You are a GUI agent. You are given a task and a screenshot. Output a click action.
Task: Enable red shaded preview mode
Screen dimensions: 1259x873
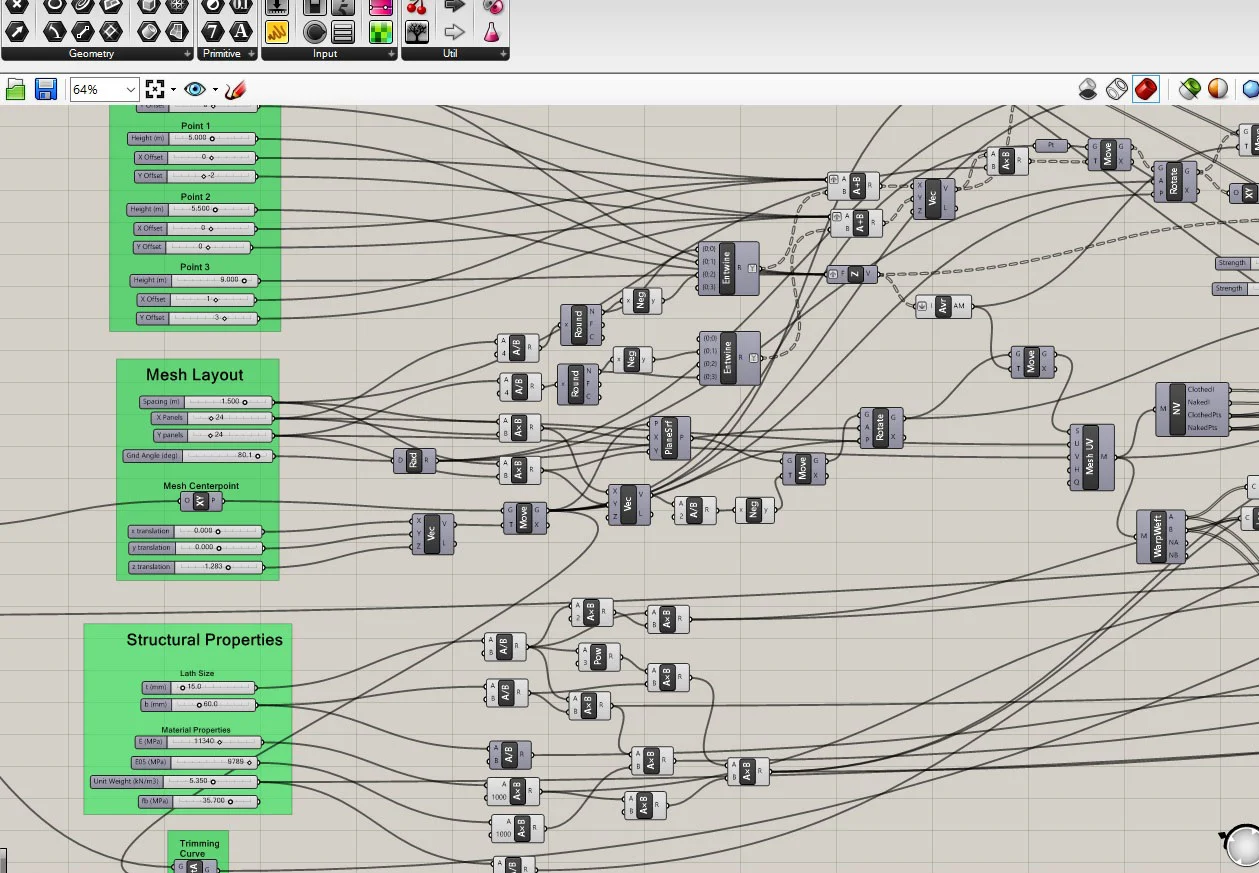[x=1146, y=89]
